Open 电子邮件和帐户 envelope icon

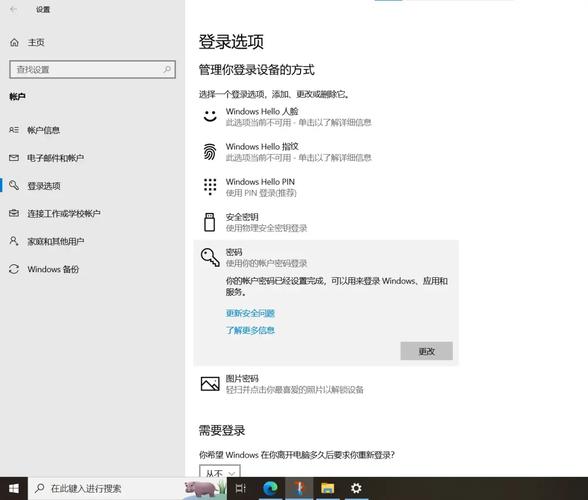(14, 158)
